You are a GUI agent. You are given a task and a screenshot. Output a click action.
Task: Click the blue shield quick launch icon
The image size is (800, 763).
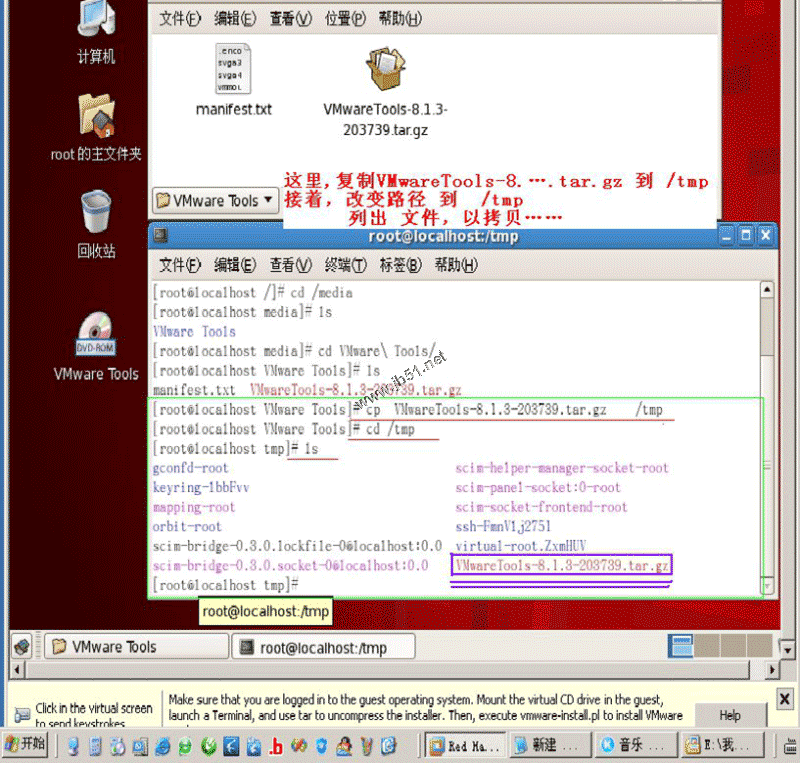click(x=321, y=746)
